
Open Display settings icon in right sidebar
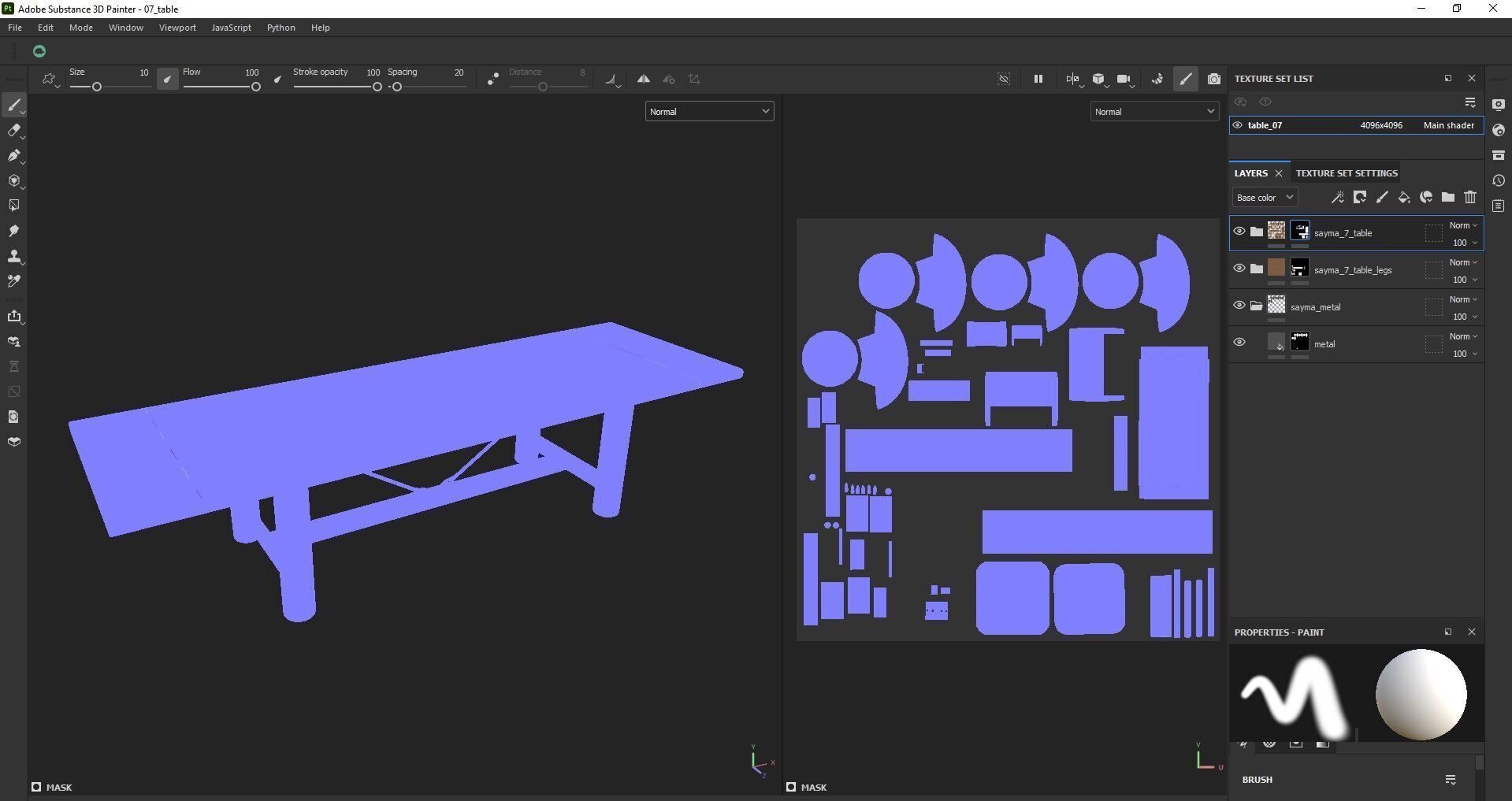coord(1499,105)
